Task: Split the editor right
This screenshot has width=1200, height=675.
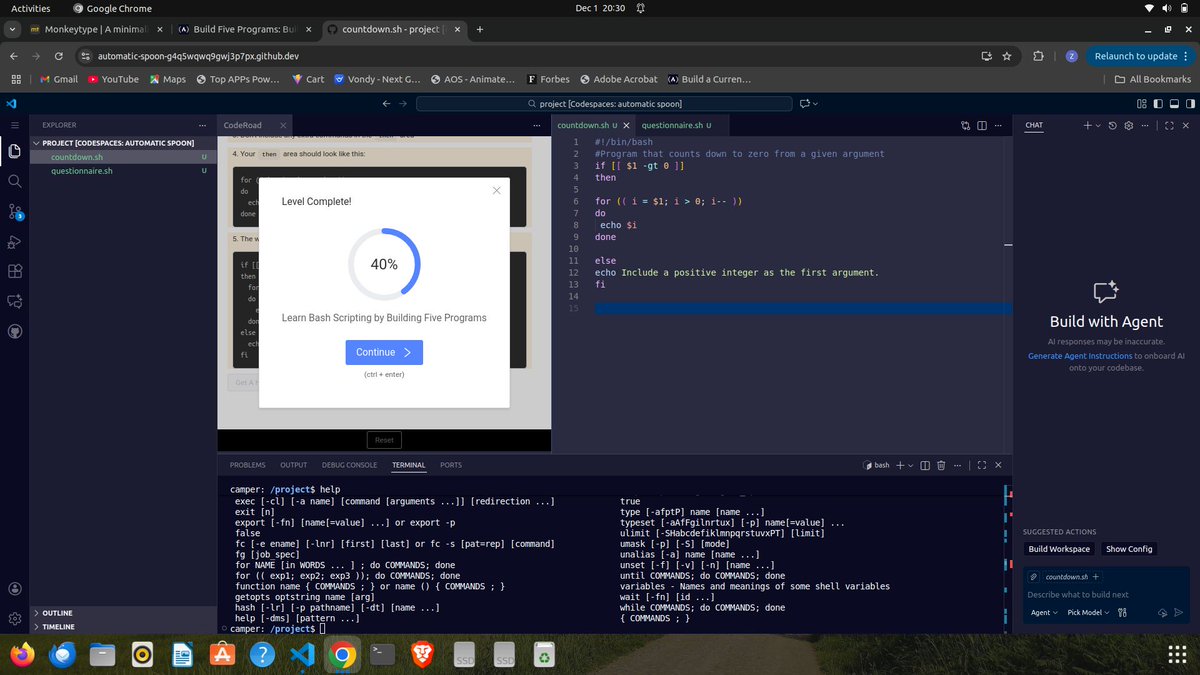Action: (x=982, y=125)
